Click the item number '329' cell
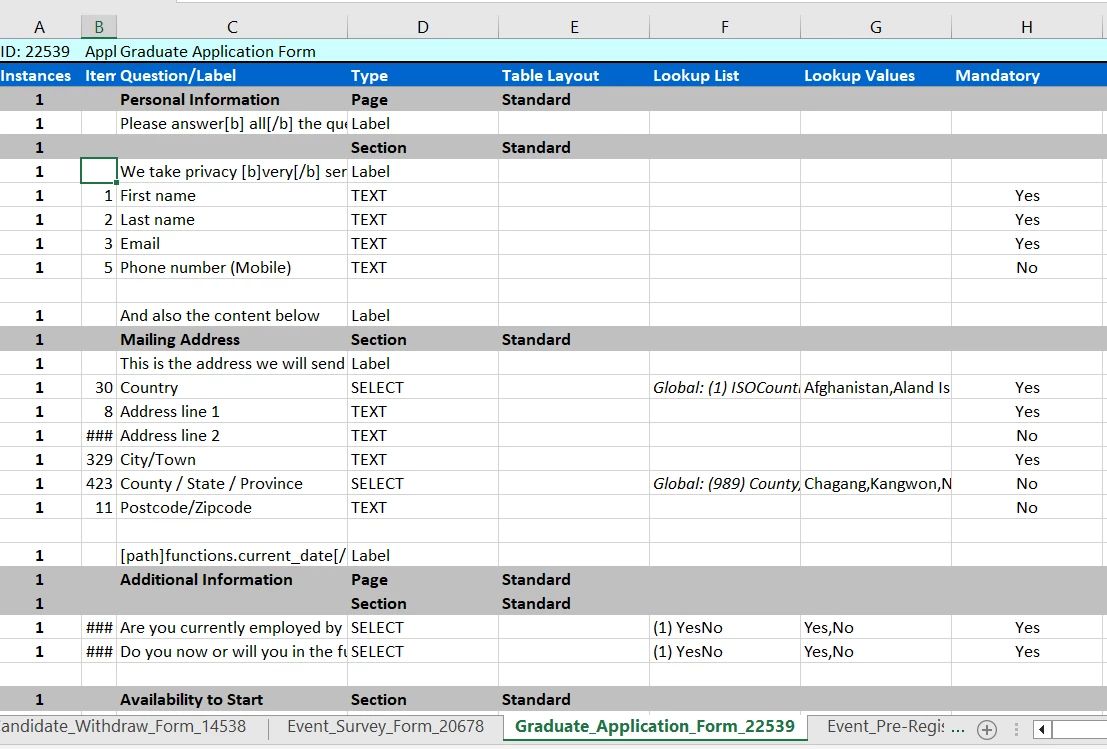 99,460
